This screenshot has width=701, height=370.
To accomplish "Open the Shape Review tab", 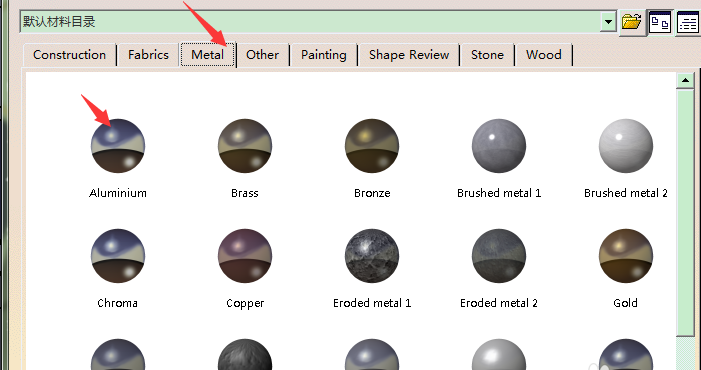I will [x=409, y=55].
